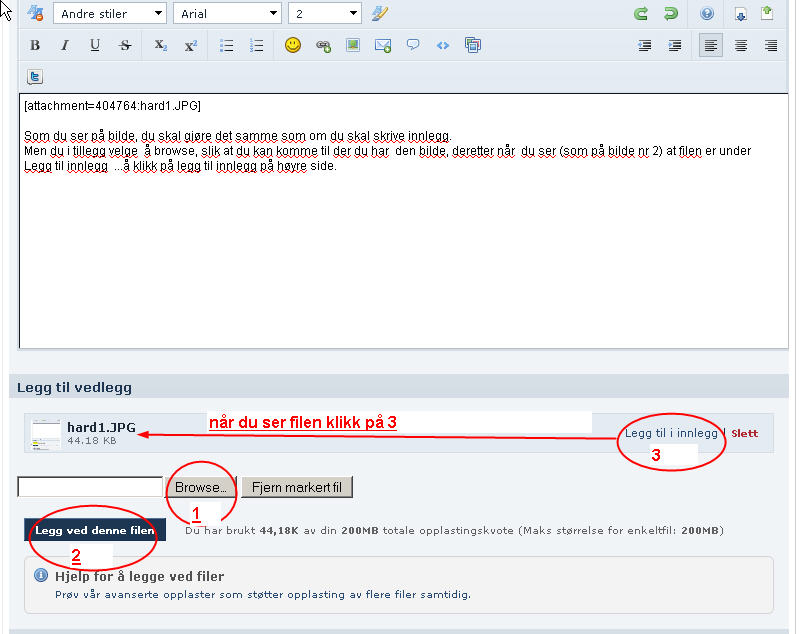
Task: Apply subscript formatting
Action: tap(161, 45)
